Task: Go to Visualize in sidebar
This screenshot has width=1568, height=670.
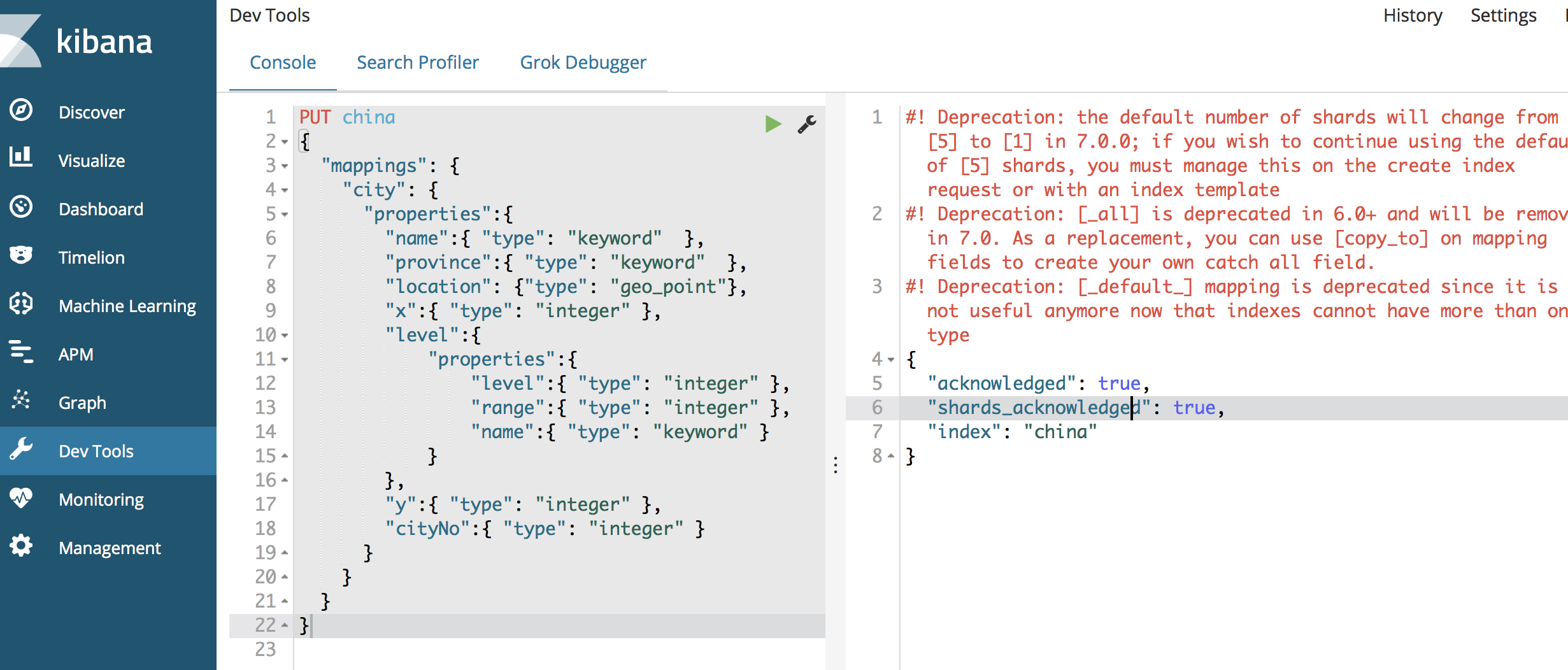Action: pyautogui.click(x=92, y=161)
